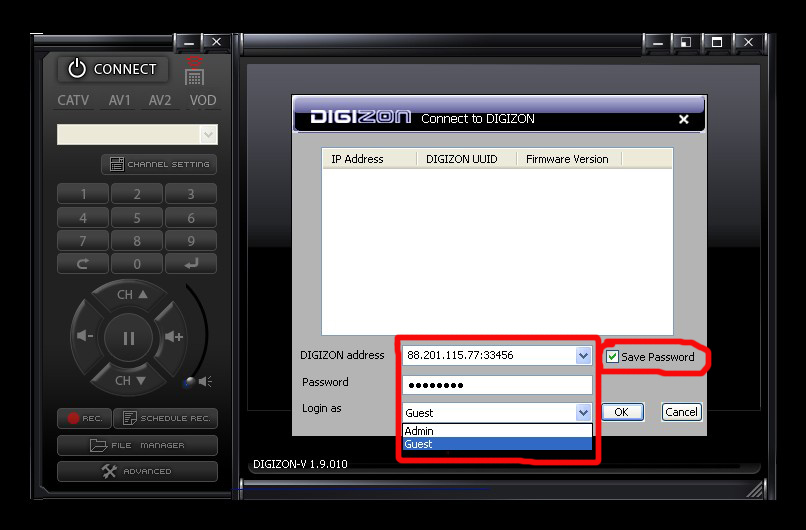The image size is (806, 530).
Task: Tap keypad digit 2
Action: point(137,194)
